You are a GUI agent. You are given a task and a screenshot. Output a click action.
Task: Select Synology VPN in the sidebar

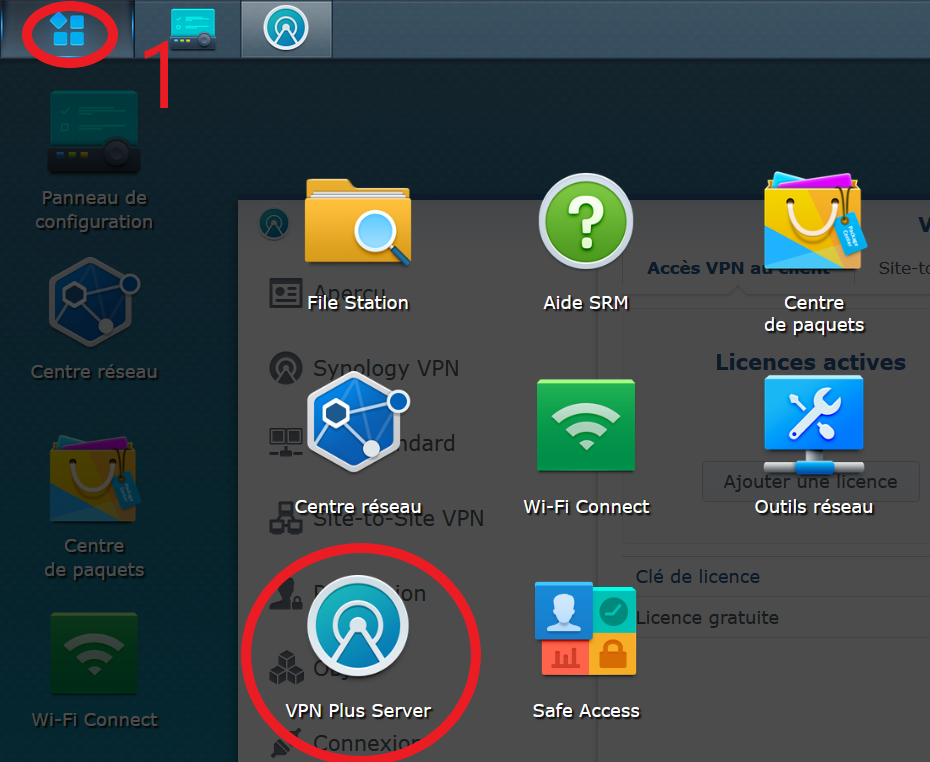(x=385, y=368)
